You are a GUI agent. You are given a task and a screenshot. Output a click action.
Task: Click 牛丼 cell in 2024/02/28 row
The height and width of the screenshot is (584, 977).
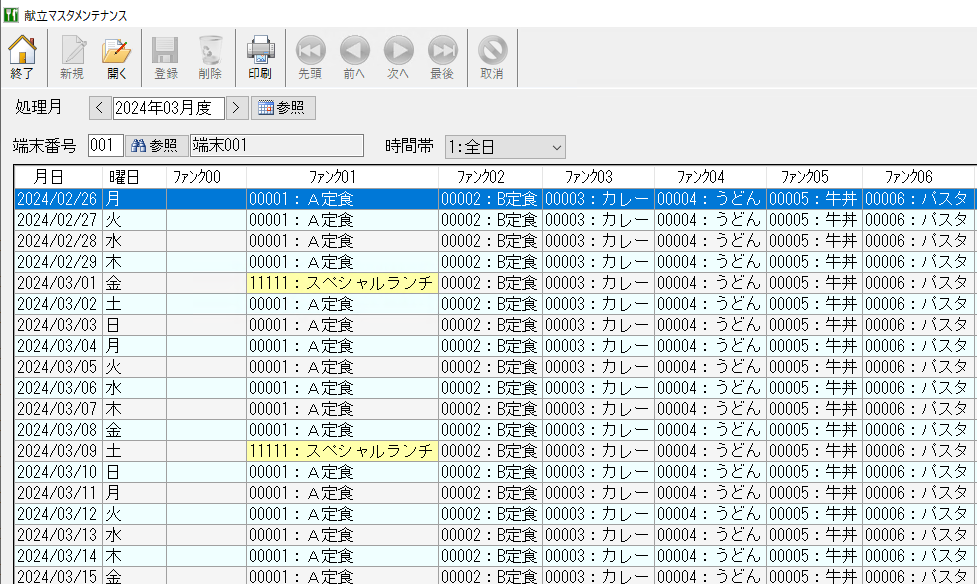tap(814, 241)
